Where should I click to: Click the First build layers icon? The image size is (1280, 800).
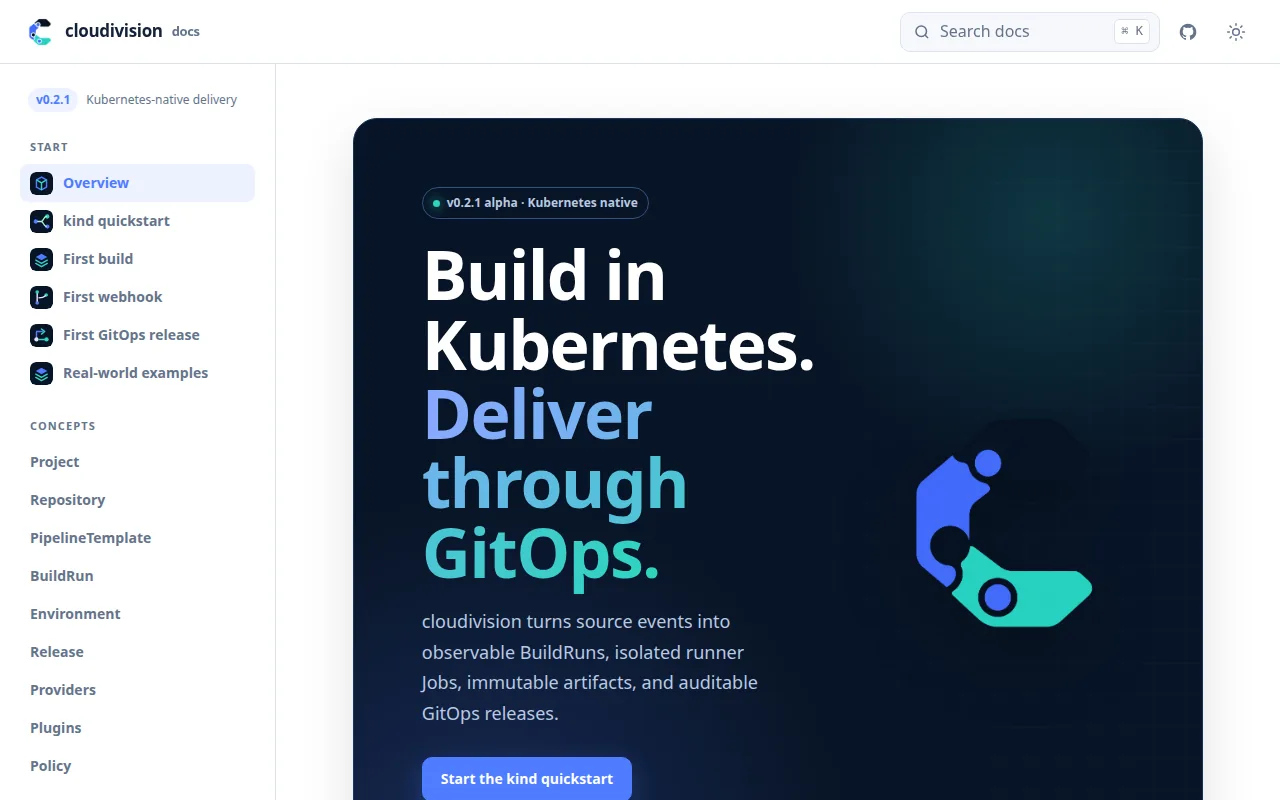click(41, 259)
